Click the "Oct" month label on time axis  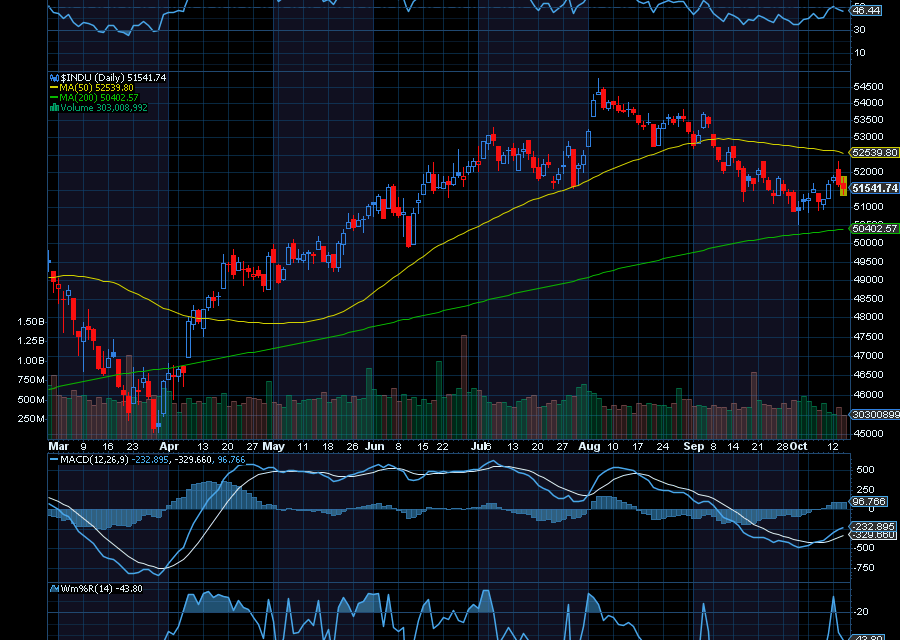(x=799, y=447)
